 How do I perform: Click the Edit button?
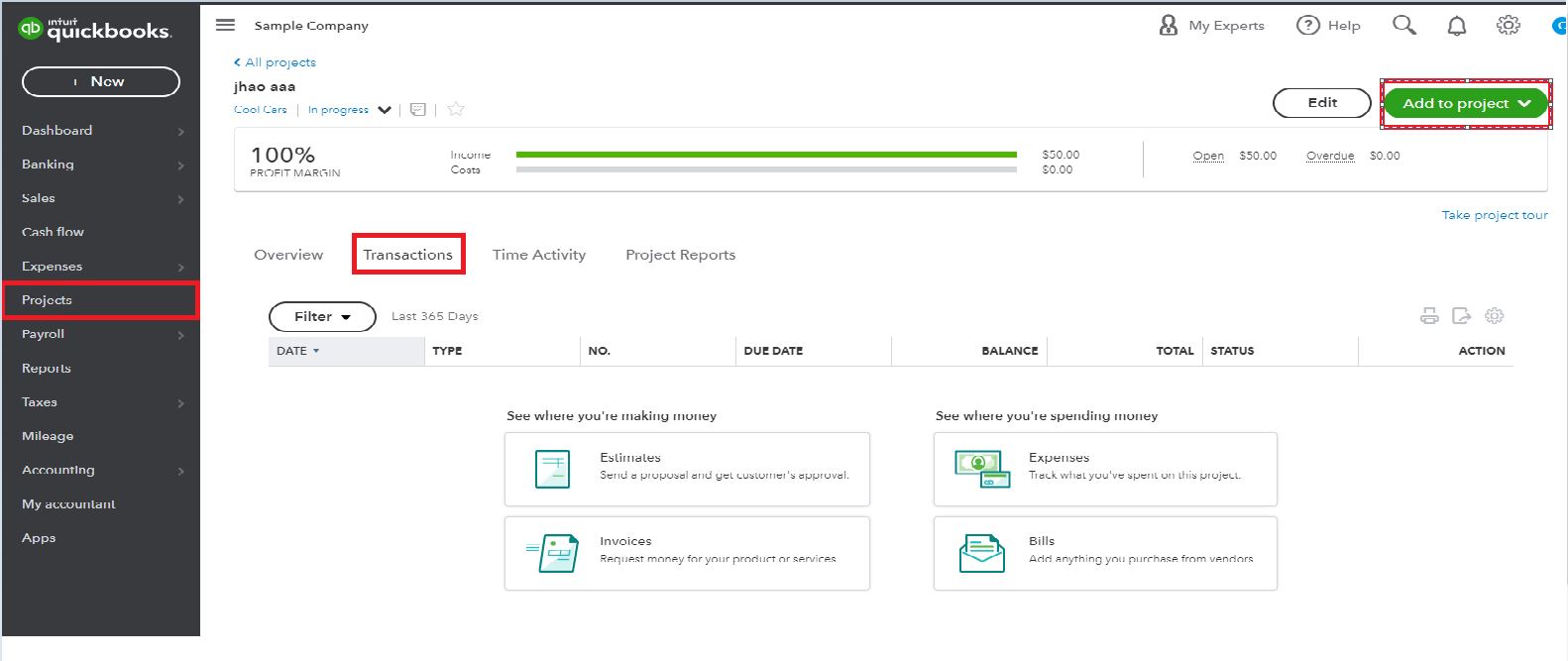click(1321, 103)
